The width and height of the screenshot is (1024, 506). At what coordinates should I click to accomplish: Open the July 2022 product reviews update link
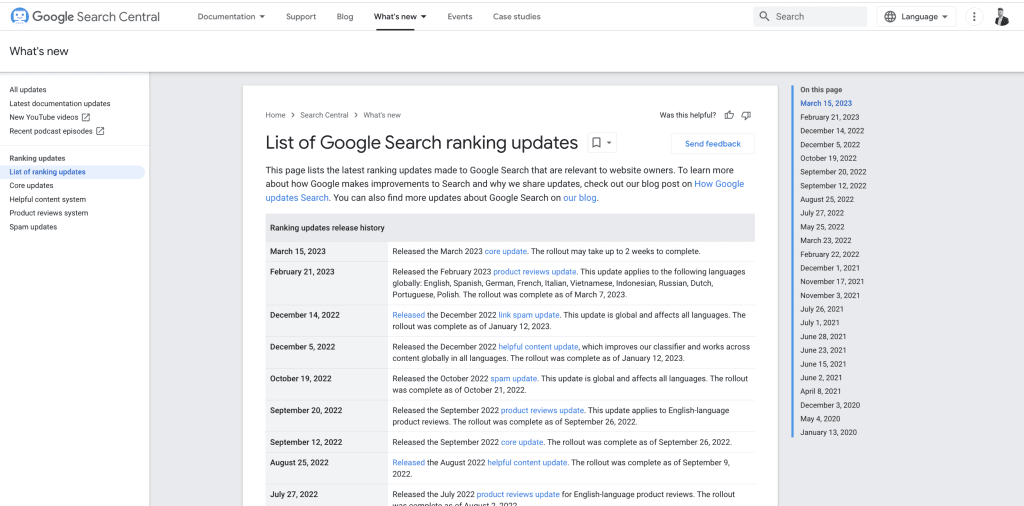[x=518, y=494]
